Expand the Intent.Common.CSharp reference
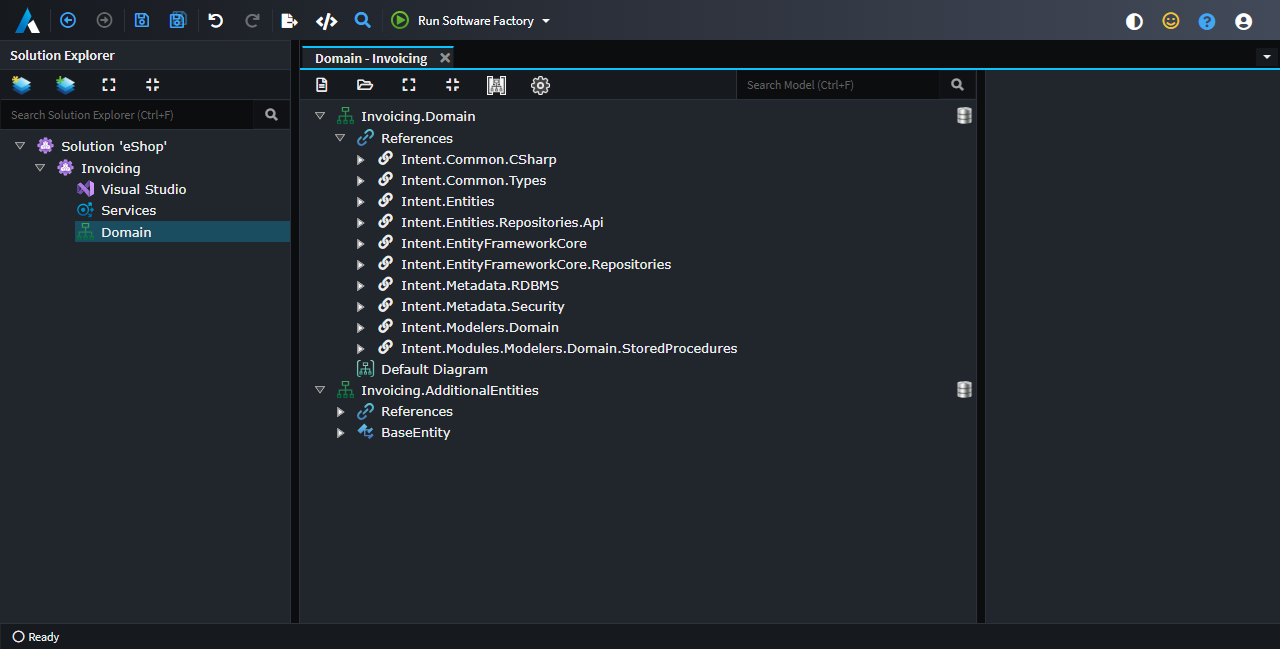The image size is (1280, 649). coord(361,159)
